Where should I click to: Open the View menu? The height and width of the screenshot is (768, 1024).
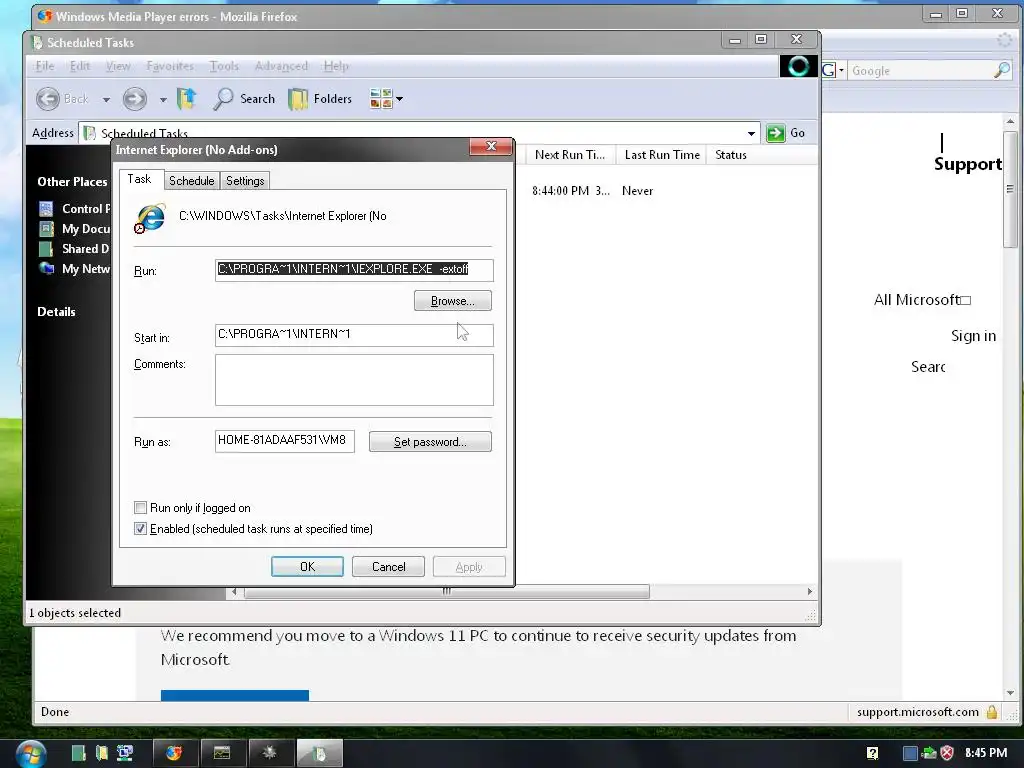pyautogui.click(x=118, y=66)
